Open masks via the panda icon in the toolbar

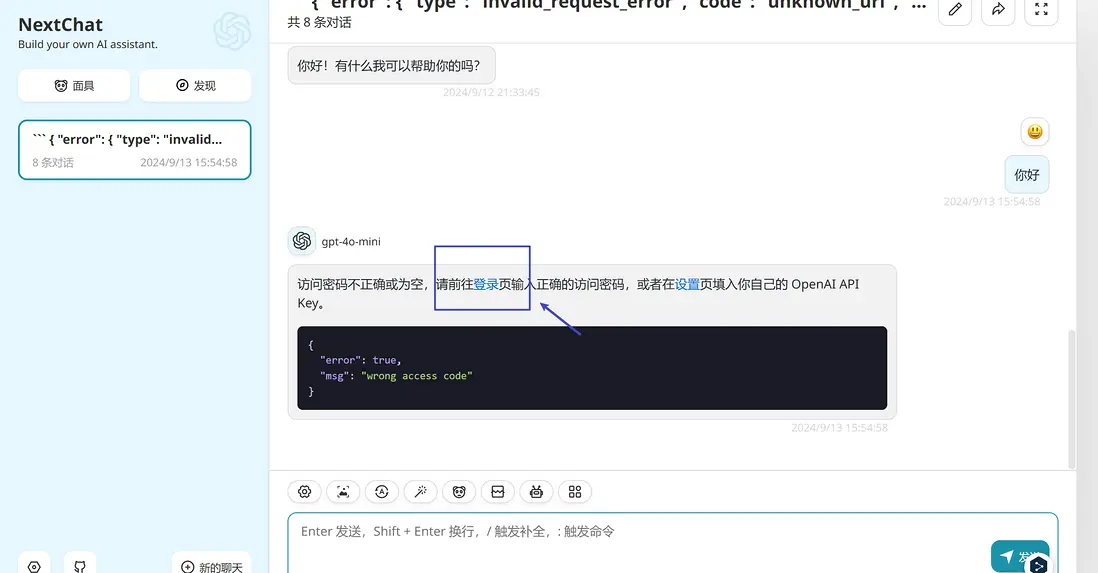click(x=459, y=492)
